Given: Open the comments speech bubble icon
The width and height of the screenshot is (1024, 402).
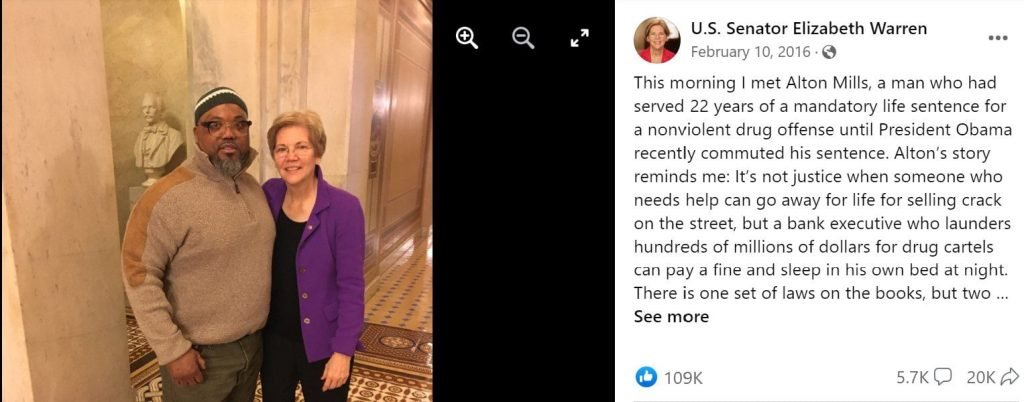Looking at the screenshot, I should tap(942, 377).
